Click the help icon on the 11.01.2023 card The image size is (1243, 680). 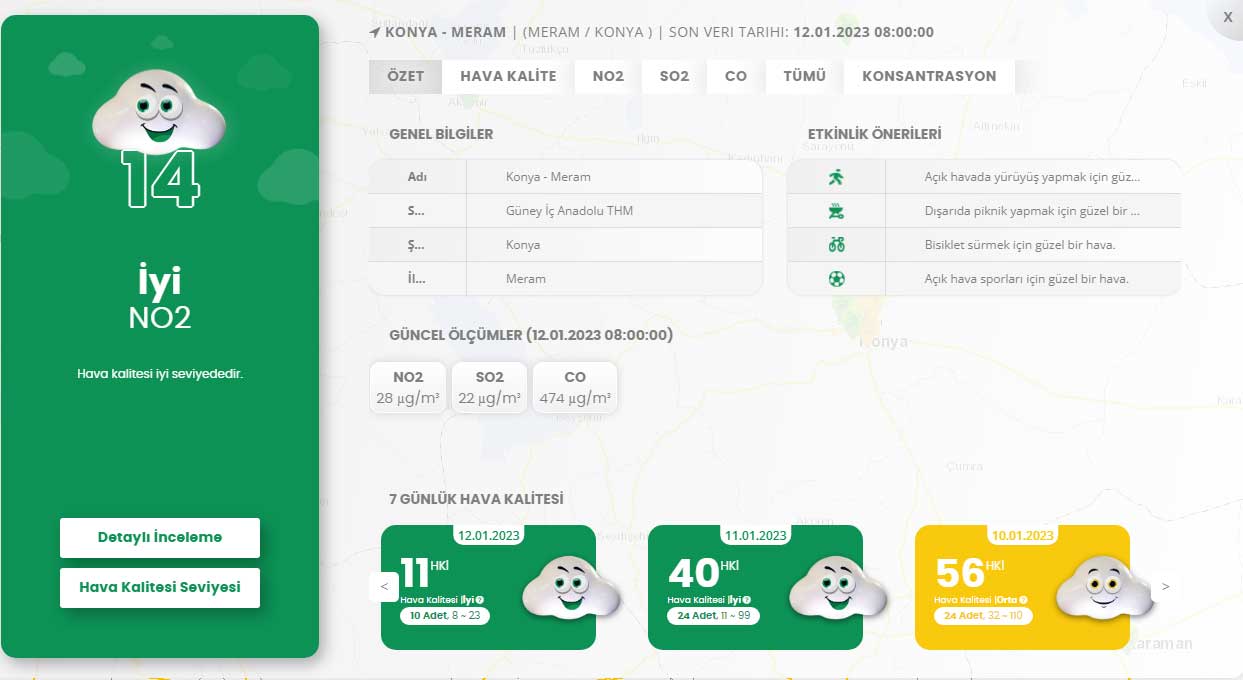point(746,600)
